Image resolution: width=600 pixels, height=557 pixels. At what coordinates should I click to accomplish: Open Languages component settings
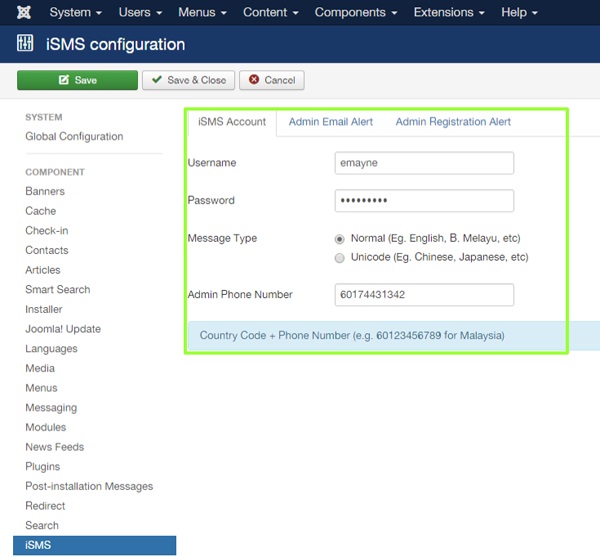(51, 349)
